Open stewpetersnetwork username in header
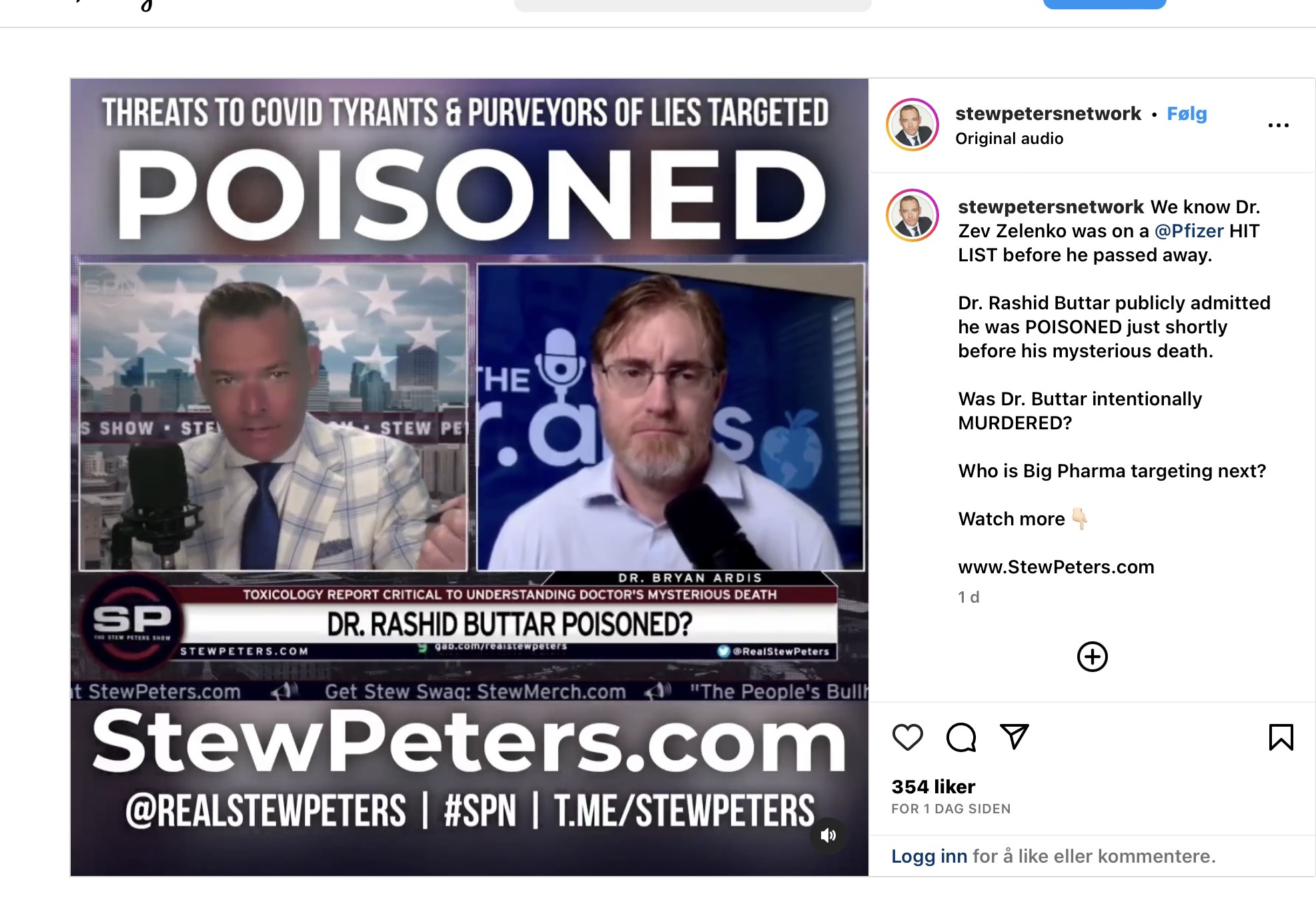This screenshot has width=1316, height=920. [x=1048, y=114]
